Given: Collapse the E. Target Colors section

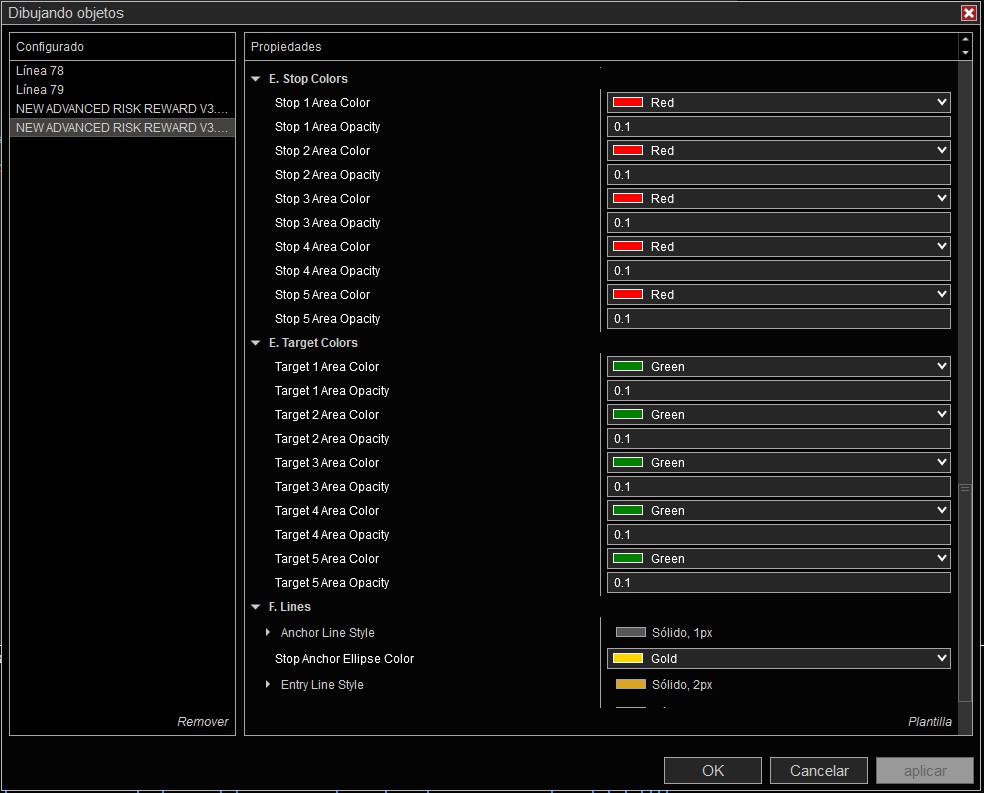Looking at the screenshot, I should point(257,343).
